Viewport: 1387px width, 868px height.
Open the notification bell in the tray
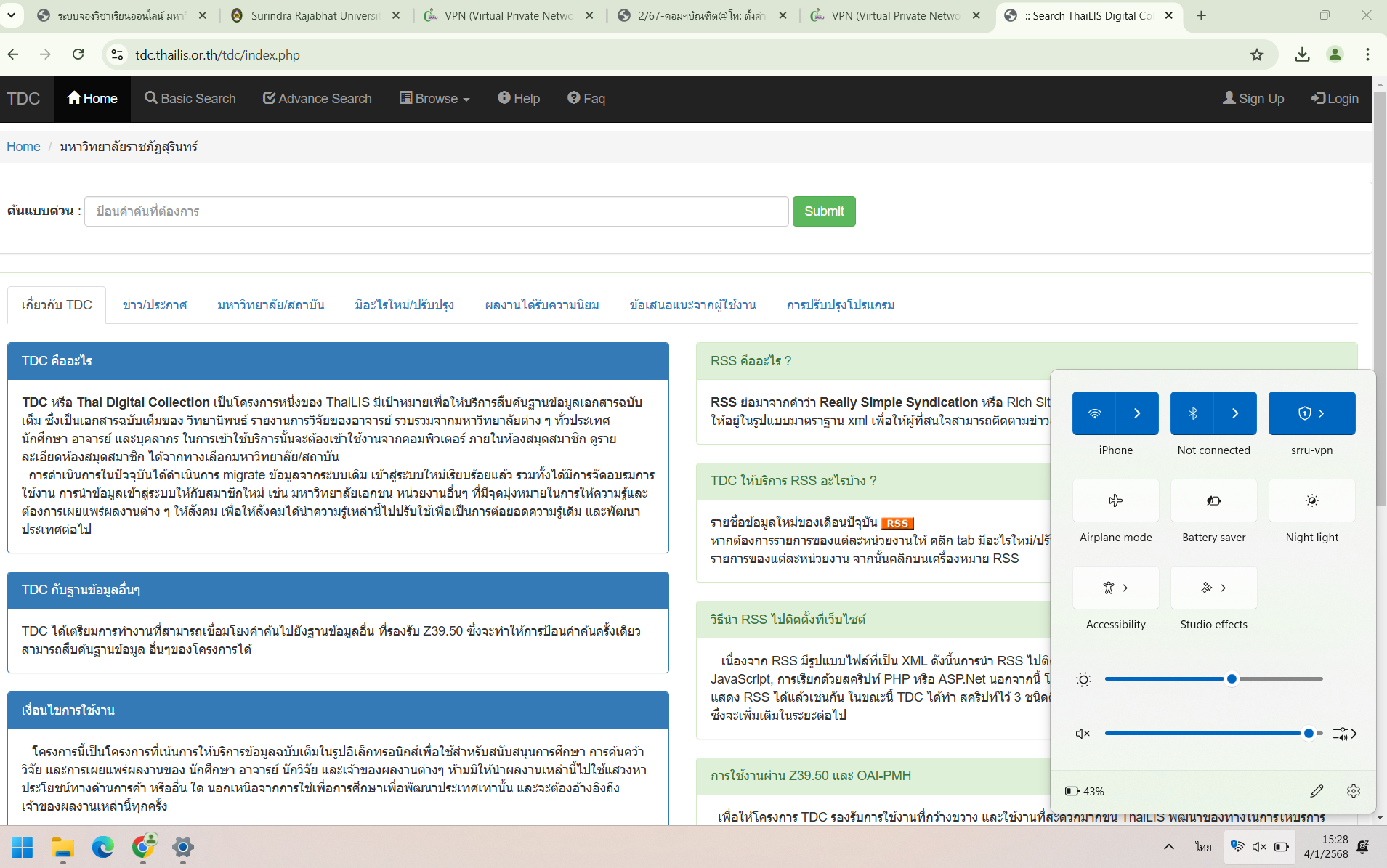tap(1363, 847)
